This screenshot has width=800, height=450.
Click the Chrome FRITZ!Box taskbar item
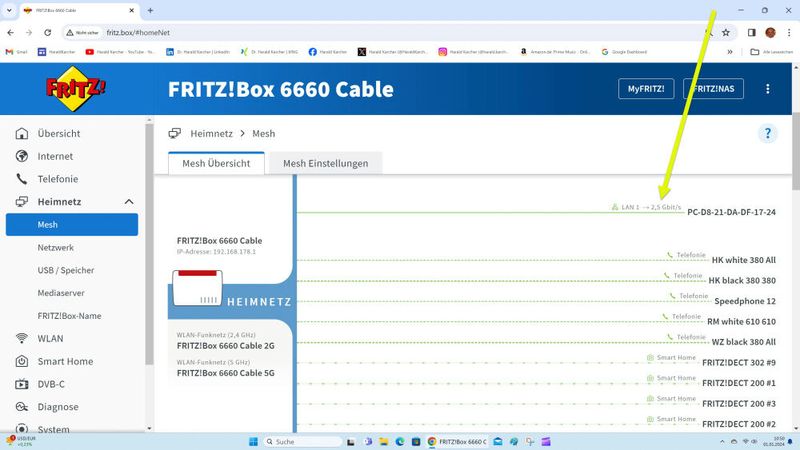pos(457,442)
